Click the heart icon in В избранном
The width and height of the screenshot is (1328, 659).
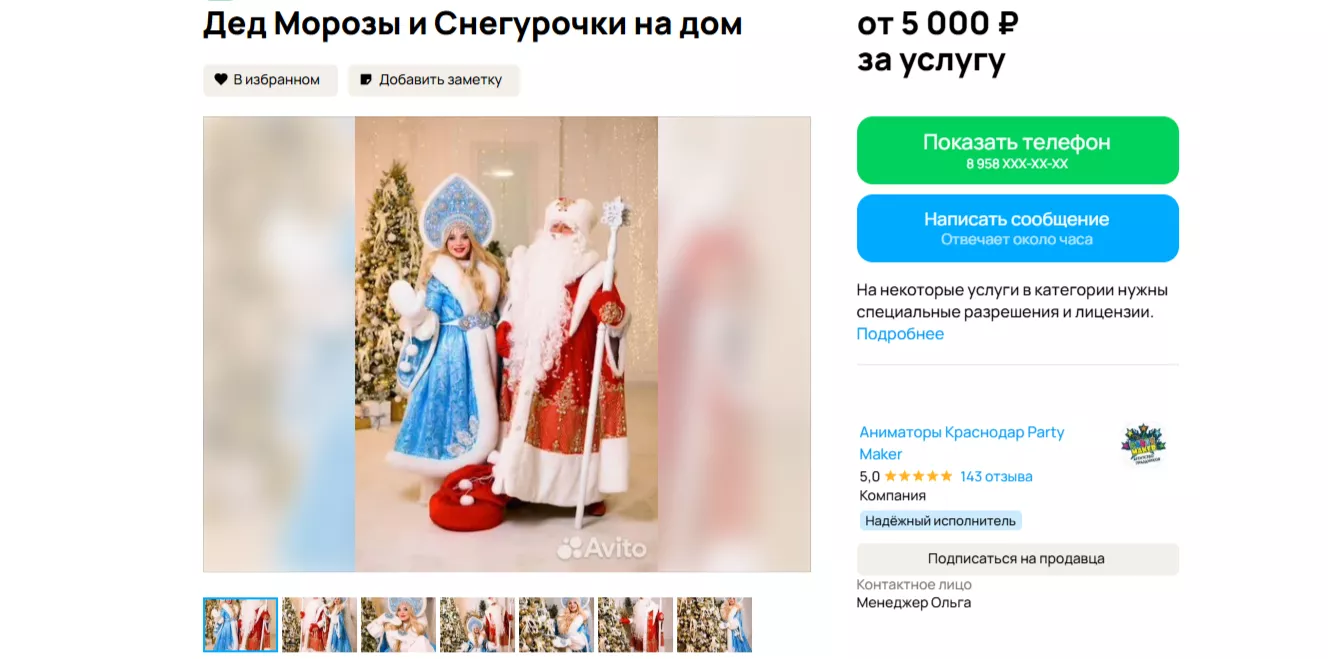click(221, 80)
